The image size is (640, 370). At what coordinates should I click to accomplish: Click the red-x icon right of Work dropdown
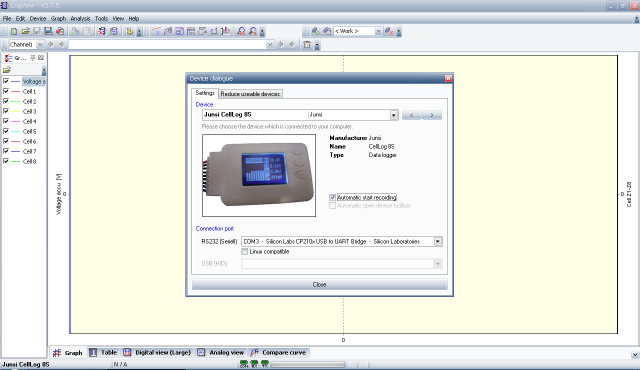389,31
